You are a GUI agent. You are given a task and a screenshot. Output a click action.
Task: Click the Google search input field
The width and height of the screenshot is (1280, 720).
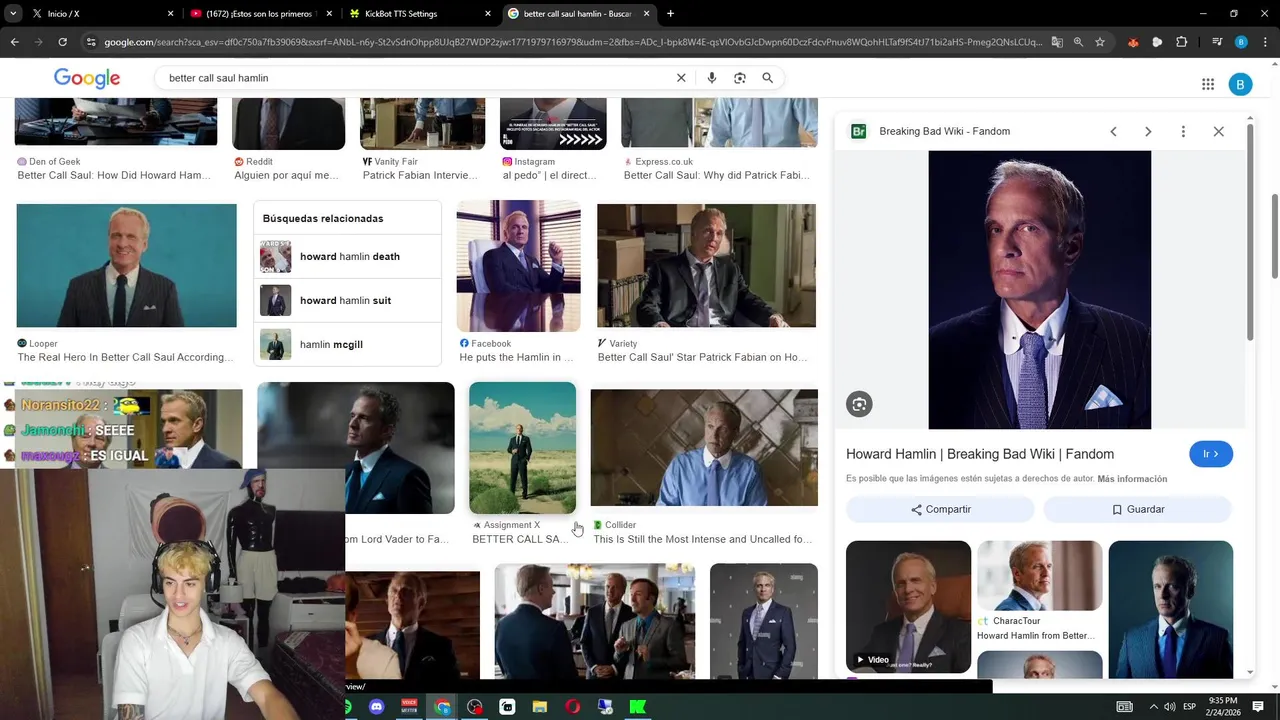pyautogui.click(x=420, y=78)
